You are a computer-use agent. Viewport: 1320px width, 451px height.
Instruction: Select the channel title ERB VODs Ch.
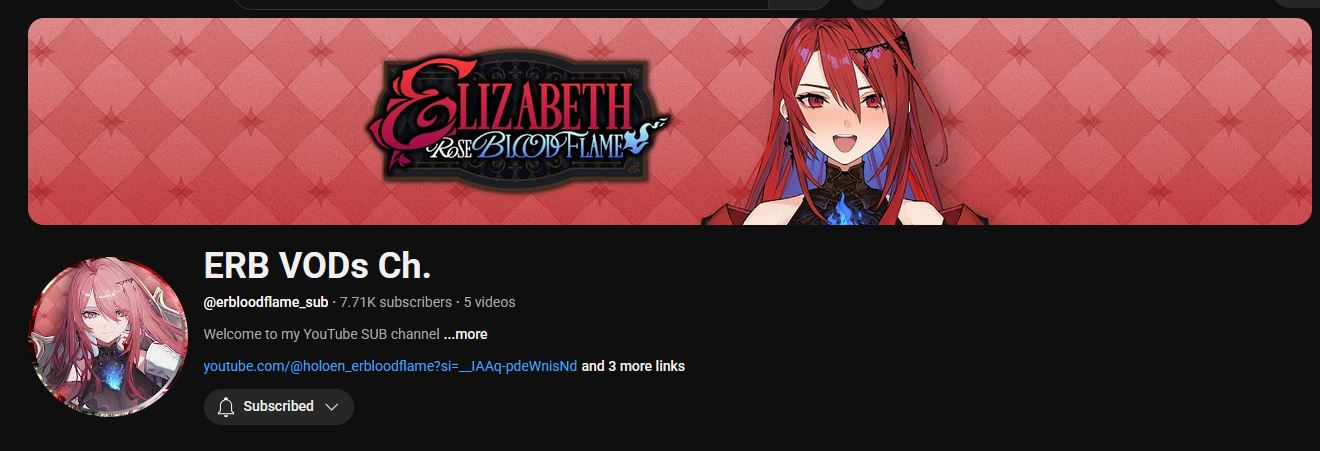click(318, 266)
